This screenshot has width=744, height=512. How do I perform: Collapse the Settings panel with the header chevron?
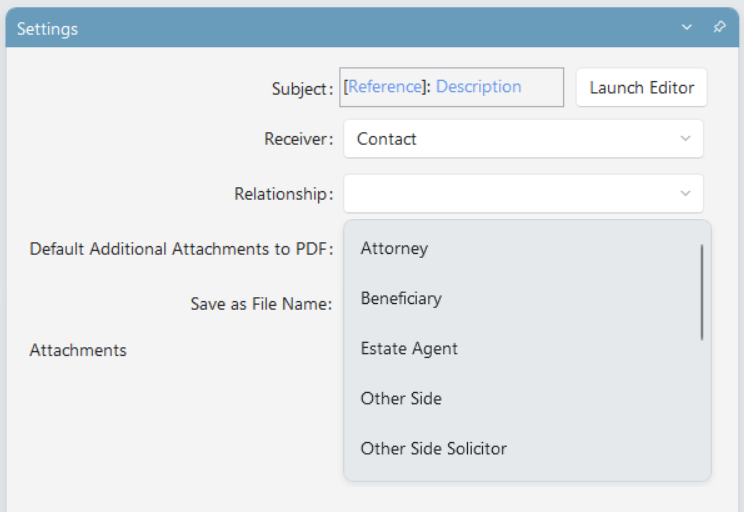point(687,28)
